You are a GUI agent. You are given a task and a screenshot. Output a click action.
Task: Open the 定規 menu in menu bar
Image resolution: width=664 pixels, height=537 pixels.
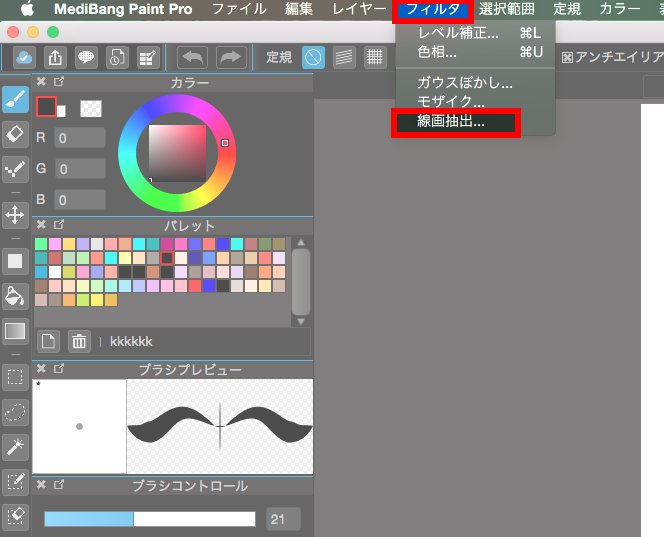point(567,9)
